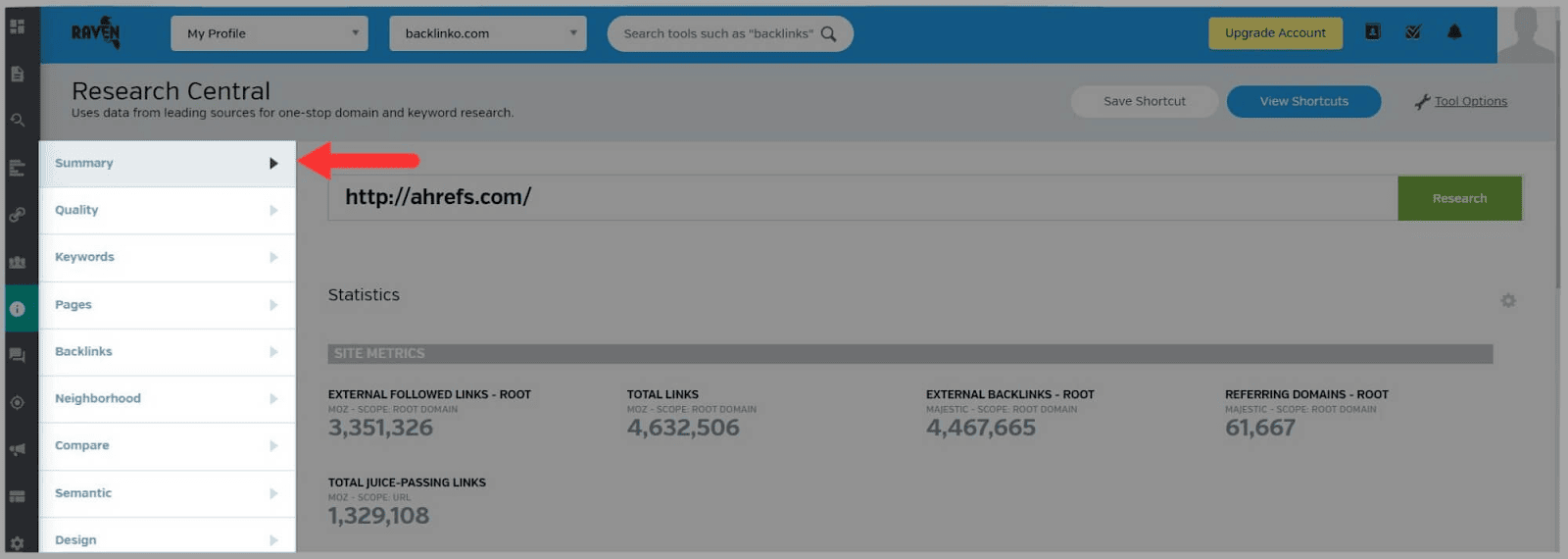Choose Neighborhood from the side menu
Viewport: 1568px width, 559px height.
(98, 398)
